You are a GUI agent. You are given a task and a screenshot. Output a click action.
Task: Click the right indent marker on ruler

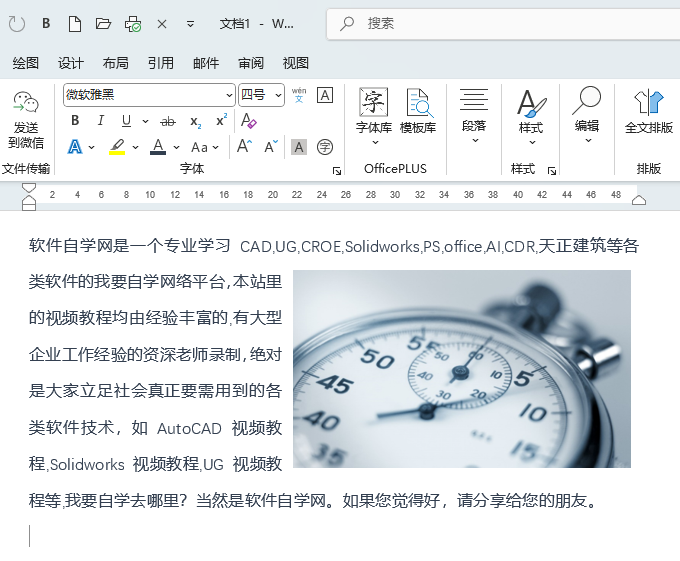[639, 200]
